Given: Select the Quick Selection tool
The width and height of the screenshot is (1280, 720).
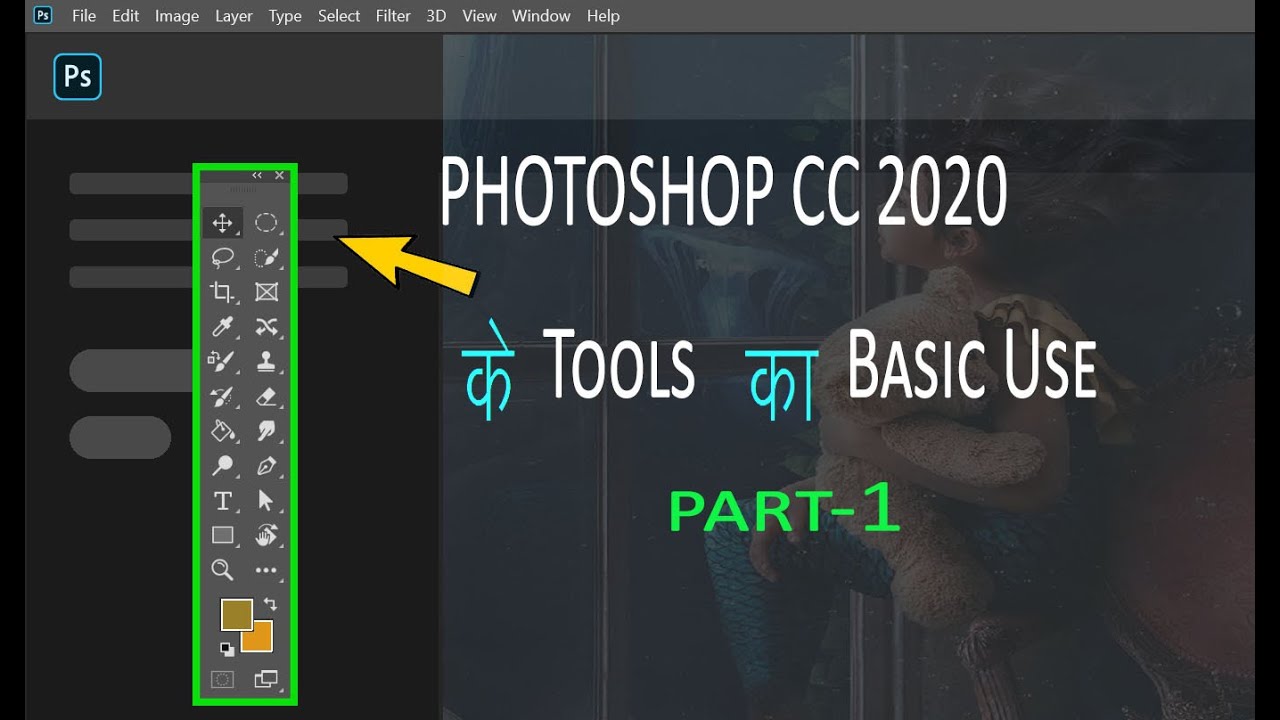Looking at the screenshot, I should (x=265, y=258).
